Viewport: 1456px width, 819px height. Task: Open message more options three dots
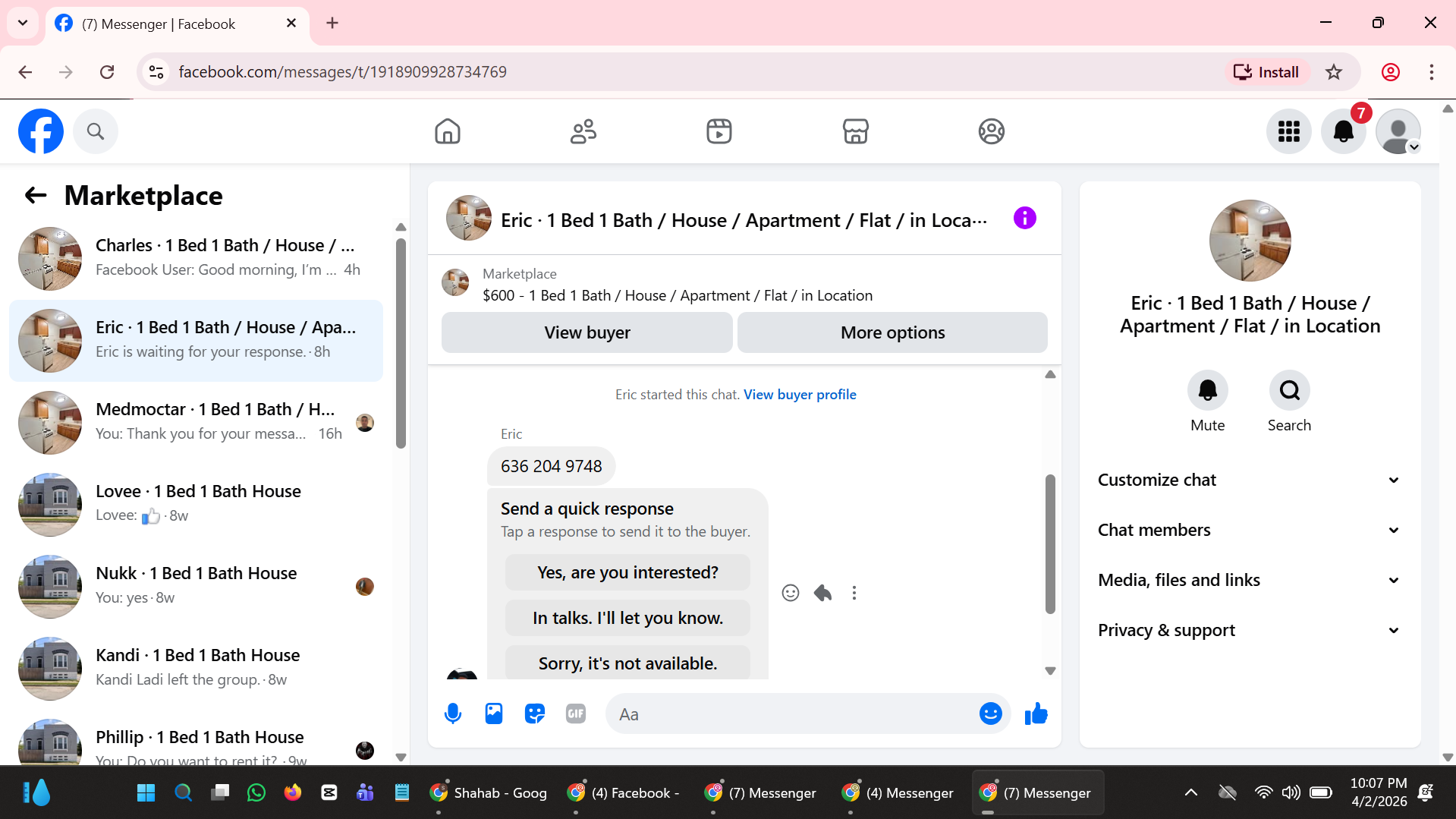(x=854, y=593)
